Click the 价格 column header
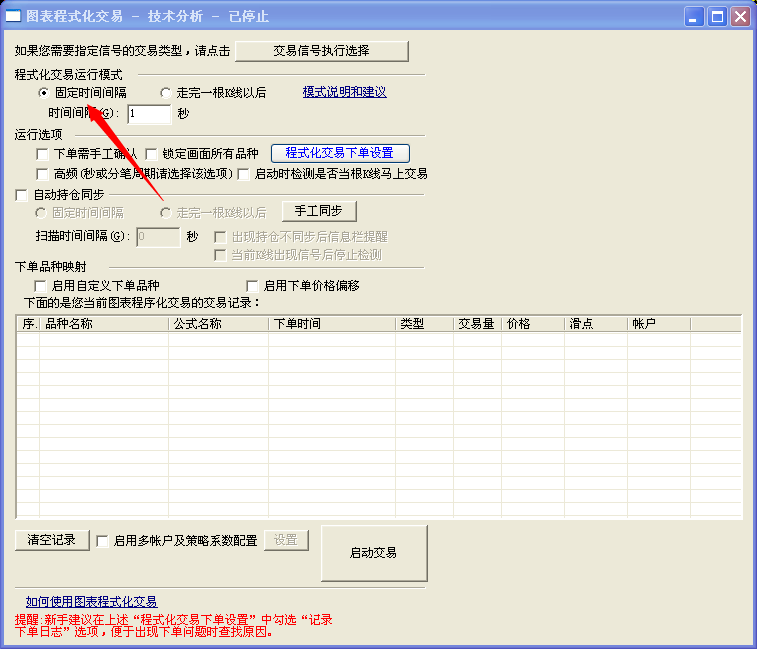 pos(533,324)
